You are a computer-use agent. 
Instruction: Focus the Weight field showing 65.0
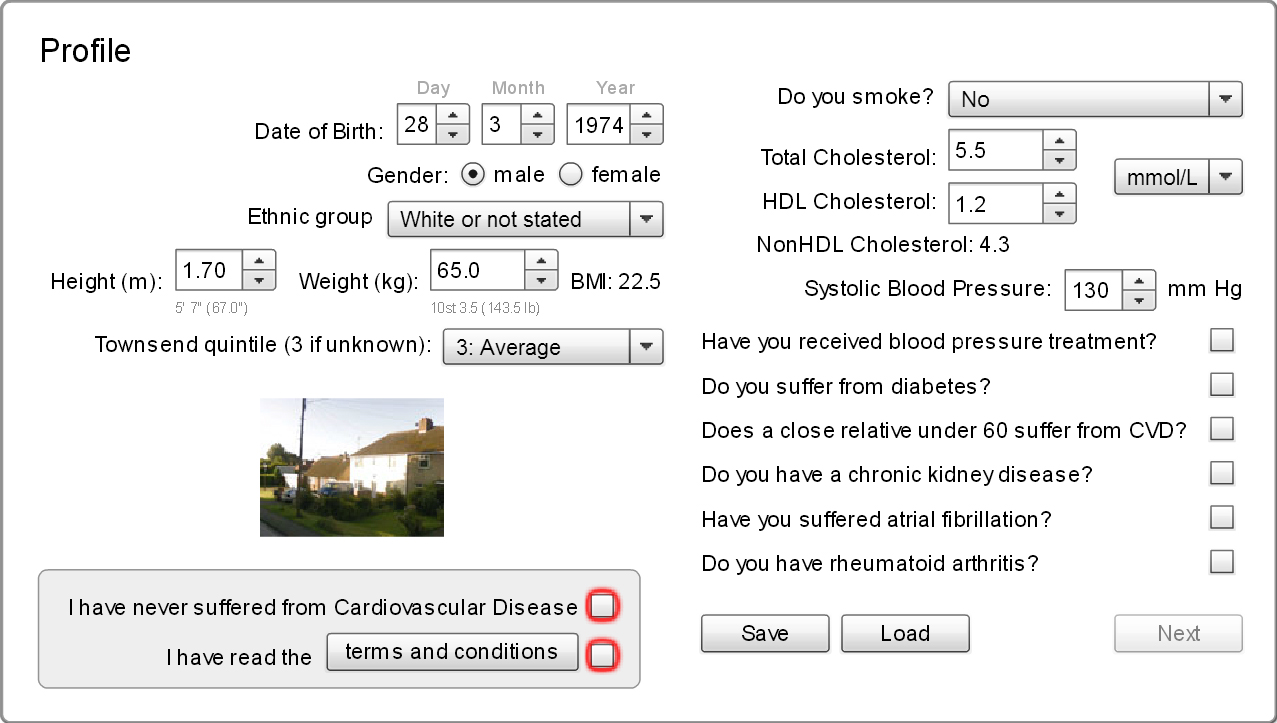[478, 270]
